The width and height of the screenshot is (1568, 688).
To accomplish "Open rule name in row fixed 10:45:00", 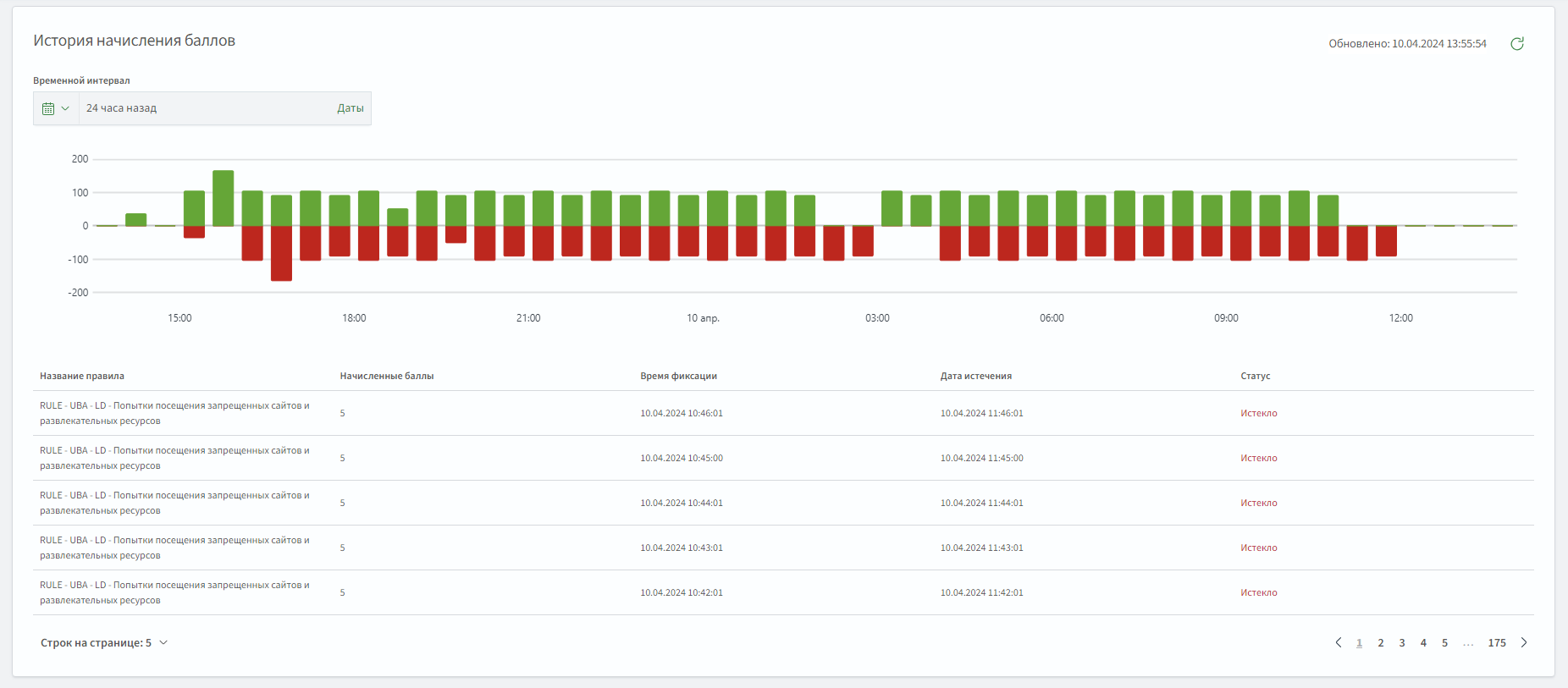I will tap(174, 458).
